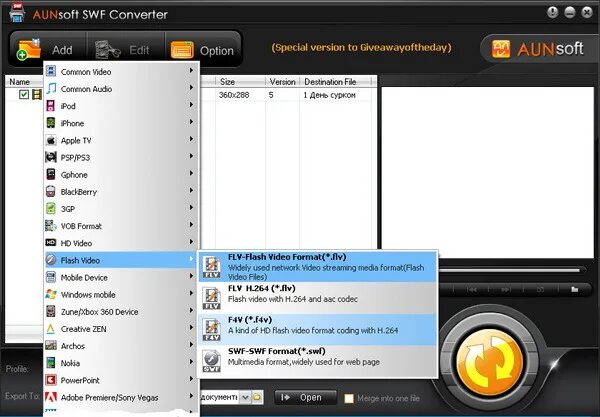This screenshot has width=600, height=417.
Task: Click the '1 День сурком' destination cell
Action: (329, 95)
